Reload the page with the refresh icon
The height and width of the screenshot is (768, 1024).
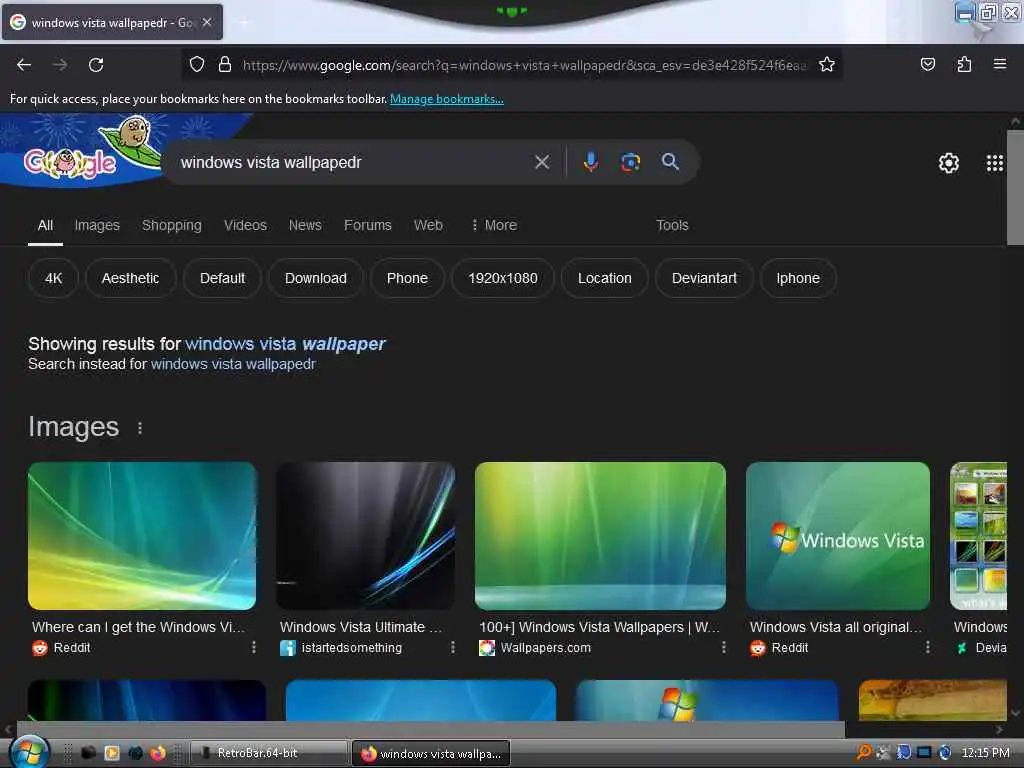(x=96, y=65)
